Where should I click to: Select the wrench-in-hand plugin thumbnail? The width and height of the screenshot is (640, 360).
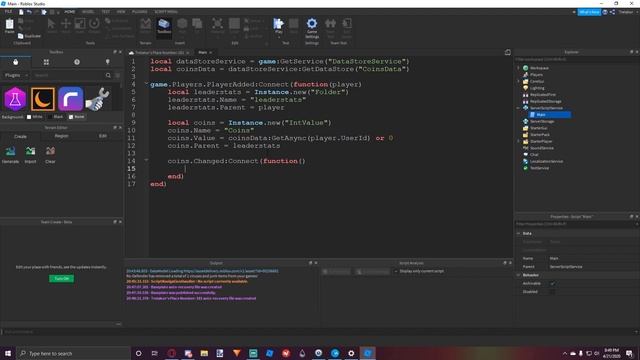coord(98,99)
